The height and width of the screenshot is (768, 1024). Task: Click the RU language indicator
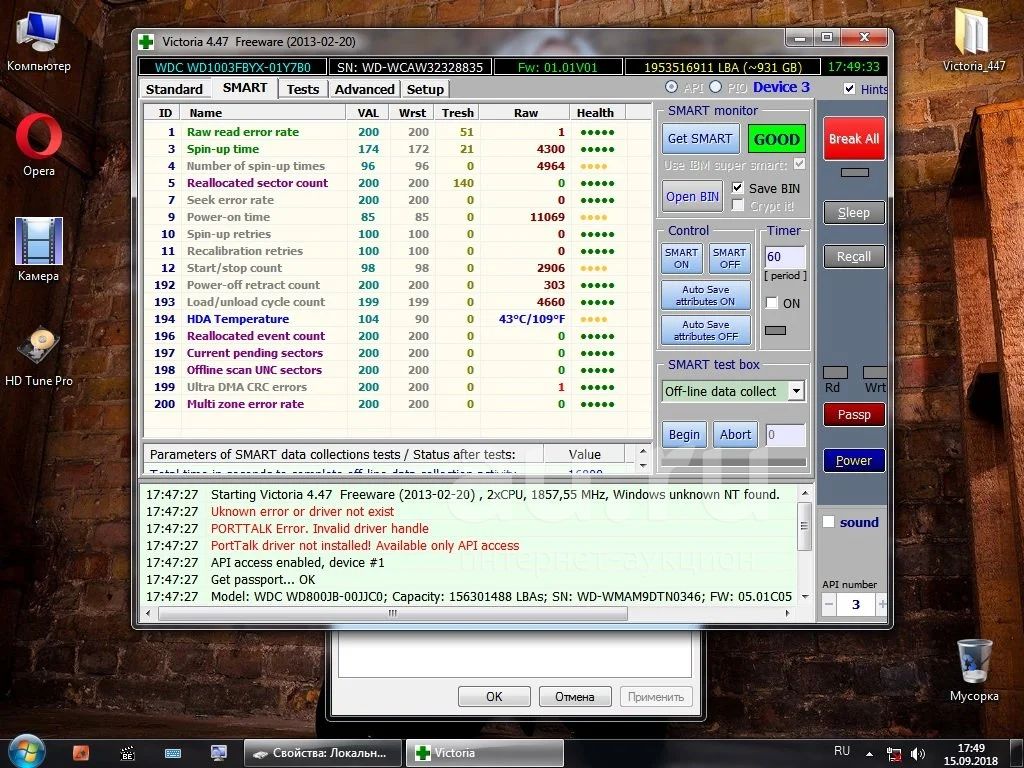(842, 751)
